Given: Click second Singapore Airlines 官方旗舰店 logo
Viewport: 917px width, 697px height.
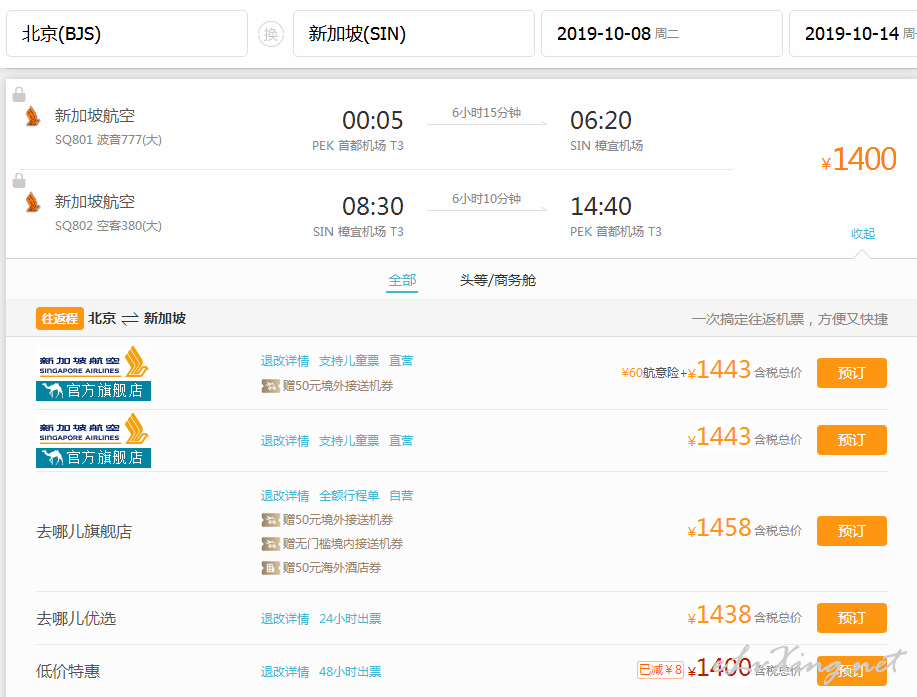Looking at the screenshot, I should pos(94,440).
